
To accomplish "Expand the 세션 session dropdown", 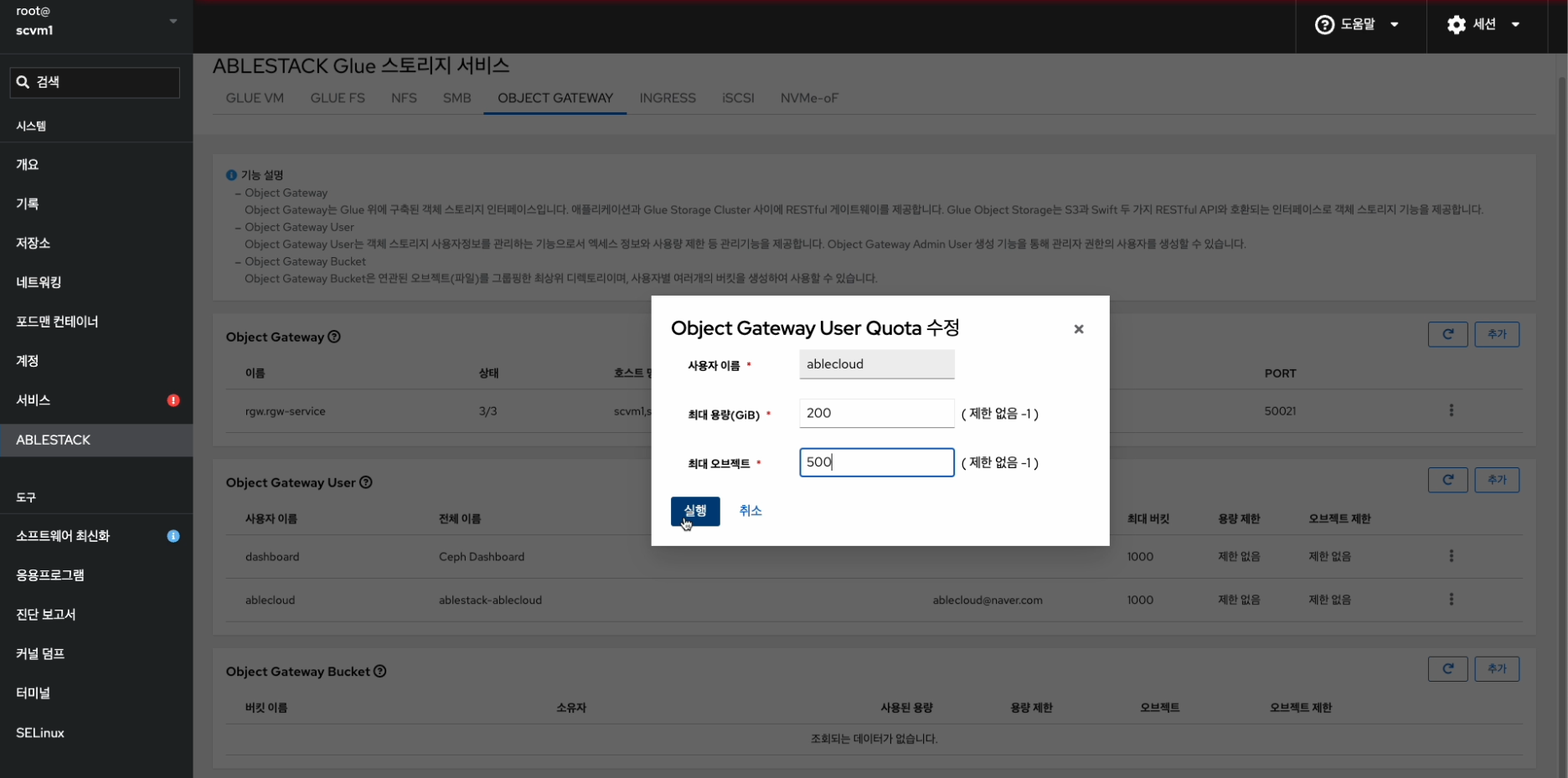I will pos(1483,25).
